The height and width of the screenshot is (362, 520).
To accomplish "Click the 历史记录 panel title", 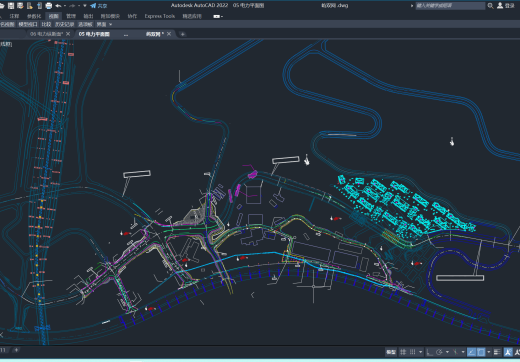I will pyautogui.click(x=65, y=24).
